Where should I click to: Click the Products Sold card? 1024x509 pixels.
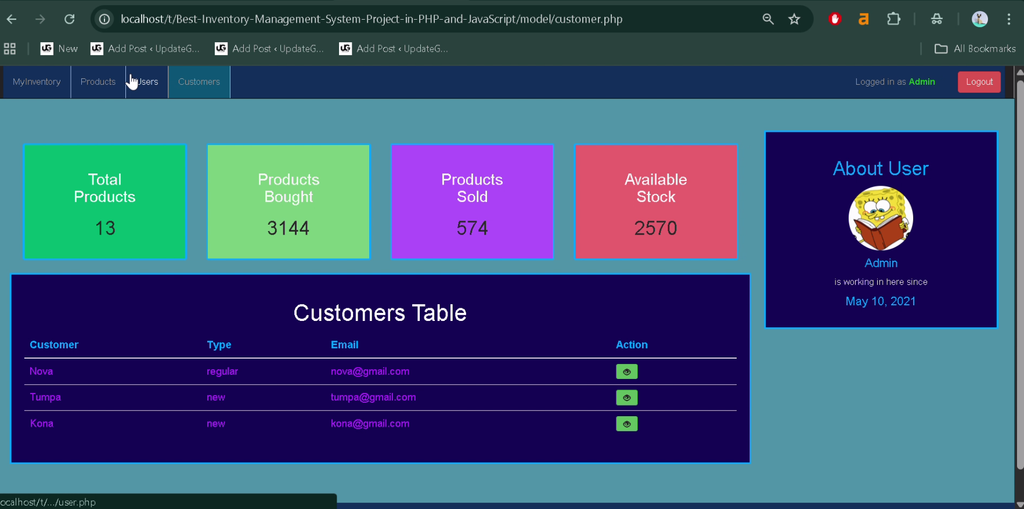point(472,201)
